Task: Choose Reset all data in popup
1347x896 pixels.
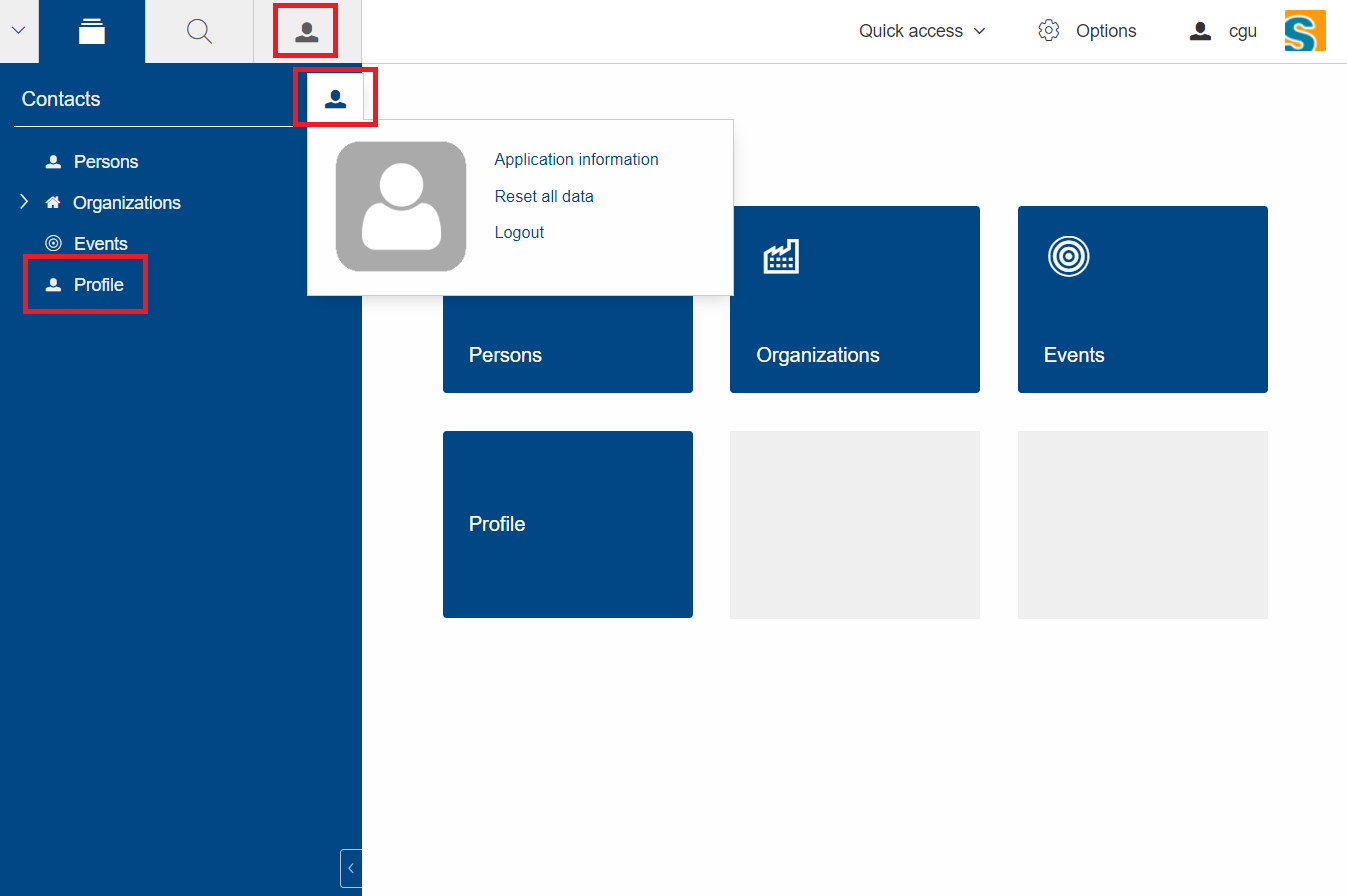Action: coord(544,196)
